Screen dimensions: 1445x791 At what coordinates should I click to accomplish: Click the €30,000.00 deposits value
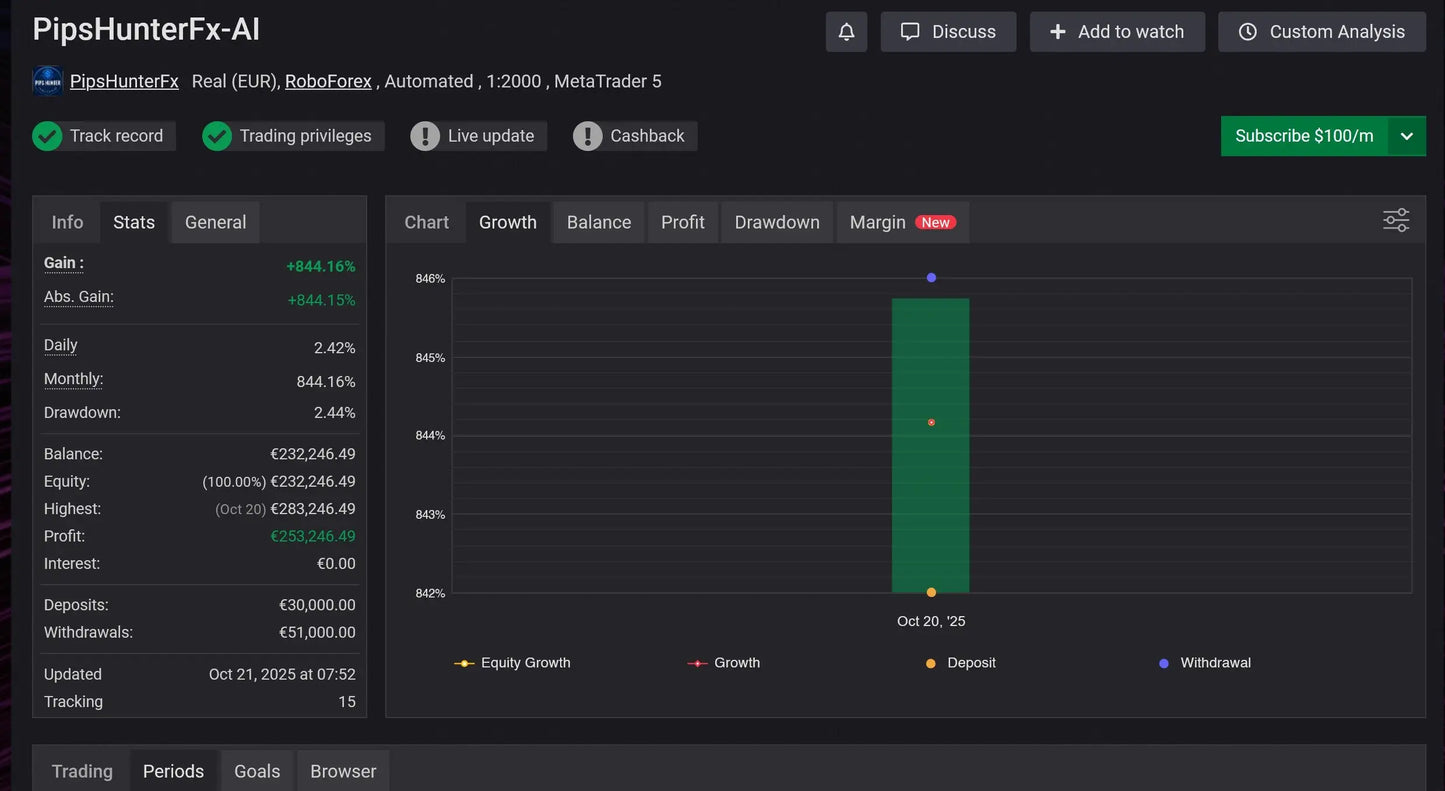[x=317, y=605]
